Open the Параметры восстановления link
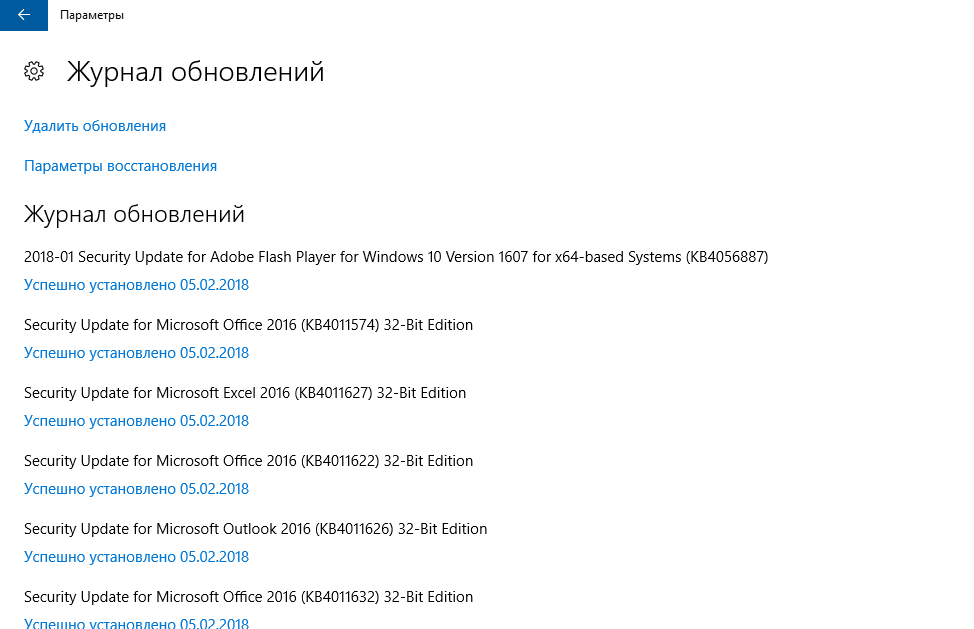 [x=121, y=166]
